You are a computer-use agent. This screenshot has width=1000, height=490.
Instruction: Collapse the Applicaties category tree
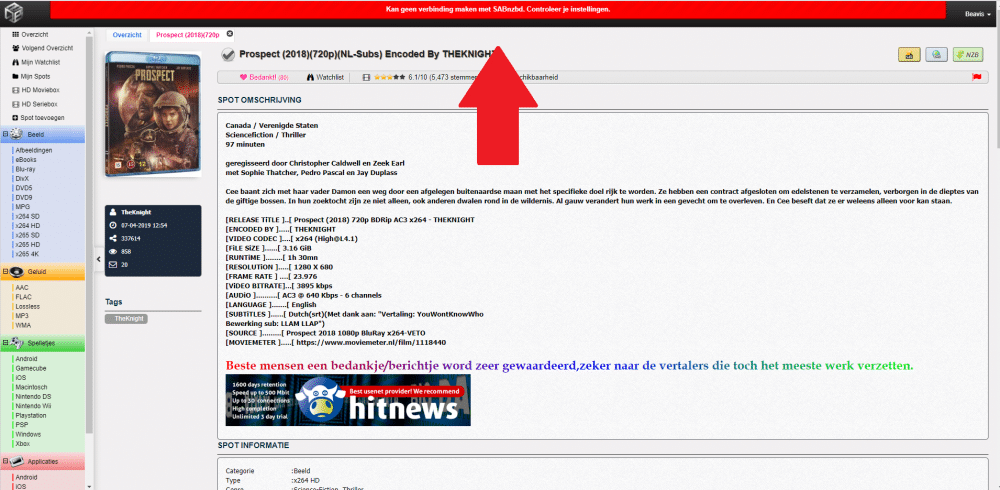click(5, 461)
